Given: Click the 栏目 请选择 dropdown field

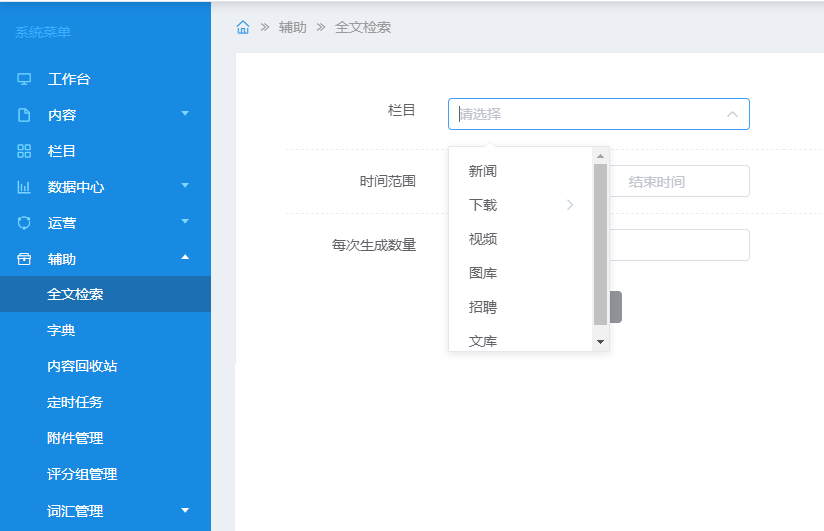Looking at the screenshot, I should 599,114.
